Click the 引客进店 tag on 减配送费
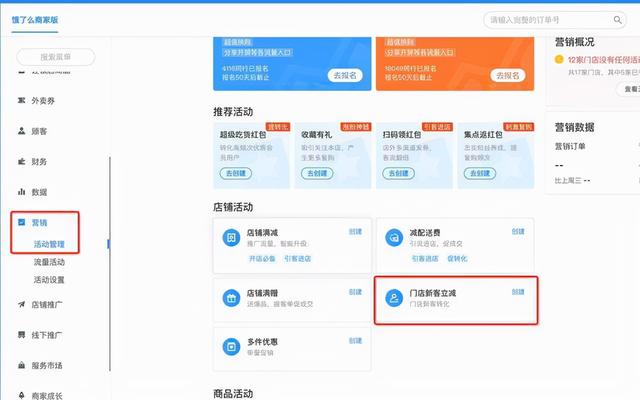This screenshot has height=400, width=640. tap(425, 258)
